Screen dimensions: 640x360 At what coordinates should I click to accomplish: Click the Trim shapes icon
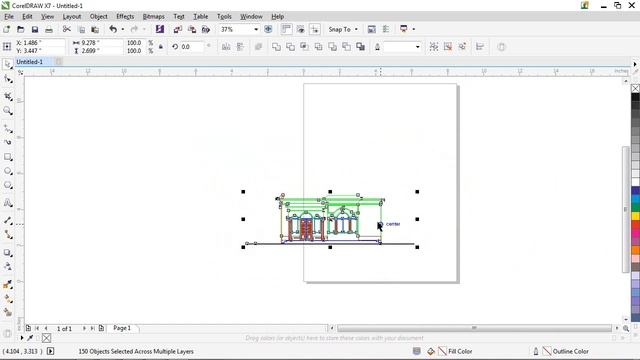290,47
